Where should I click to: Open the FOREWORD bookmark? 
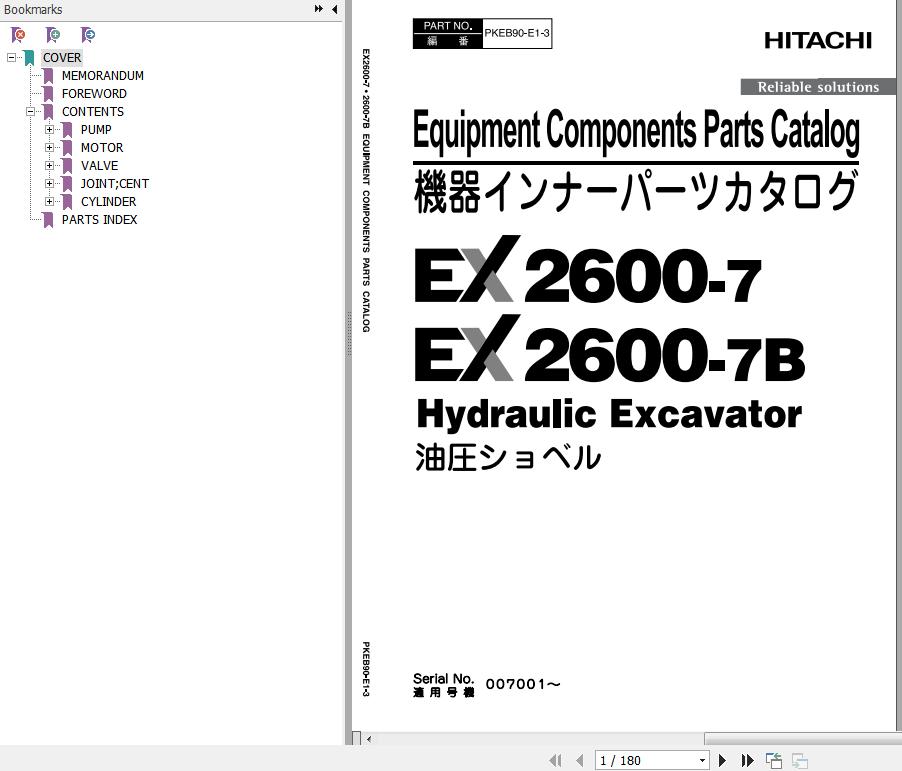pyautogui.click(x=94, y=94)
